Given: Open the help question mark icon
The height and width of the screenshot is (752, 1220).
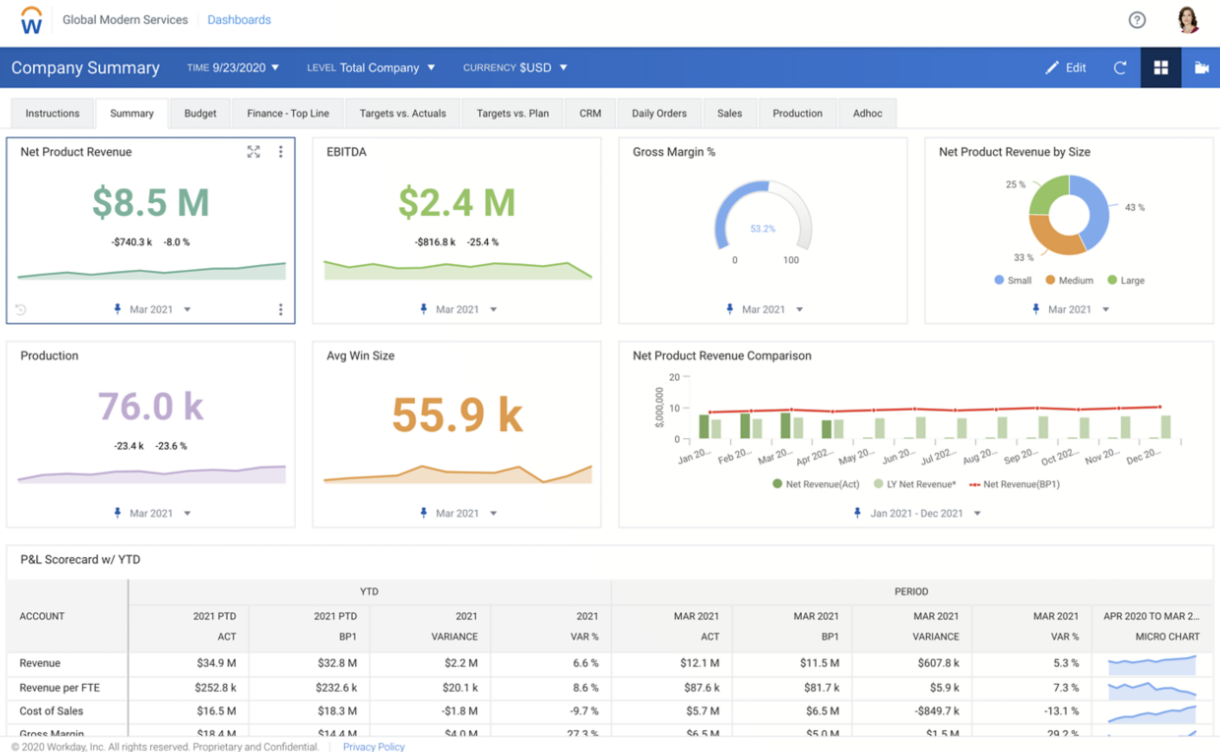Looking at the screenshot, I should pyautogui.click(x=1137, y=20).
